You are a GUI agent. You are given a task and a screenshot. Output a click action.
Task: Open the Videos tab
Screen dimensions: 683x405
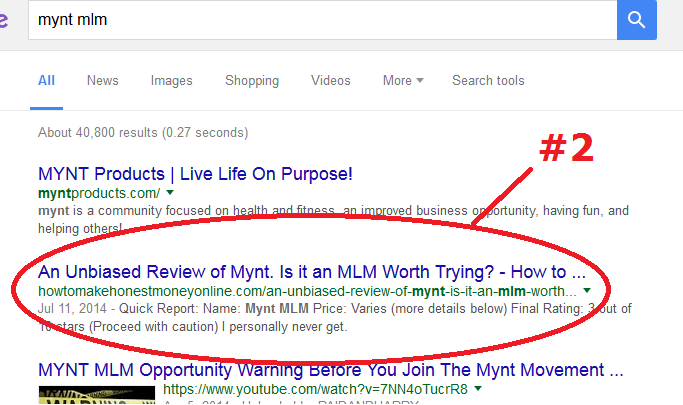pos(331,81)
